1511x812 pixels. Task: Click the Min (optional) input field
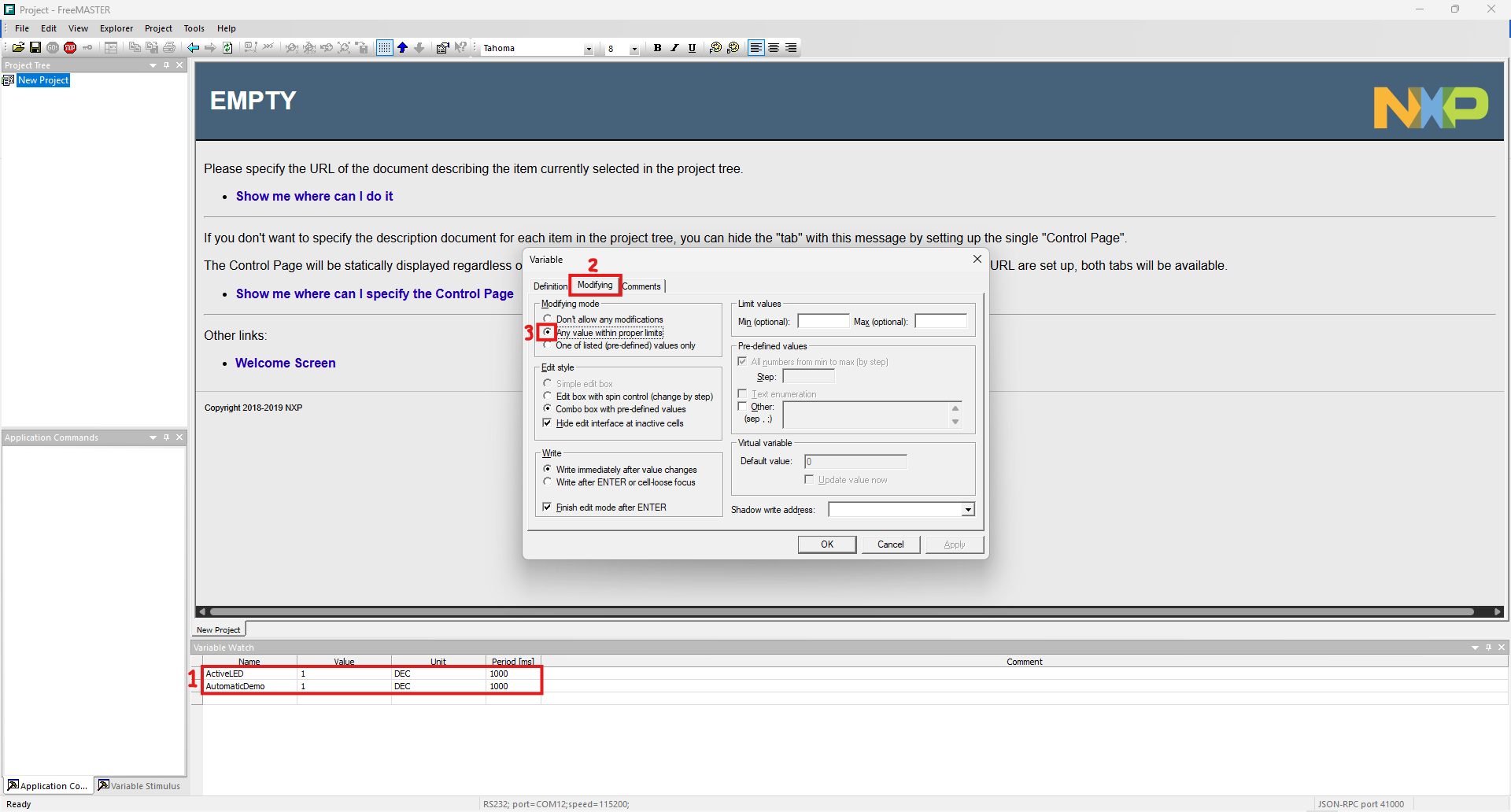[824, 321]
